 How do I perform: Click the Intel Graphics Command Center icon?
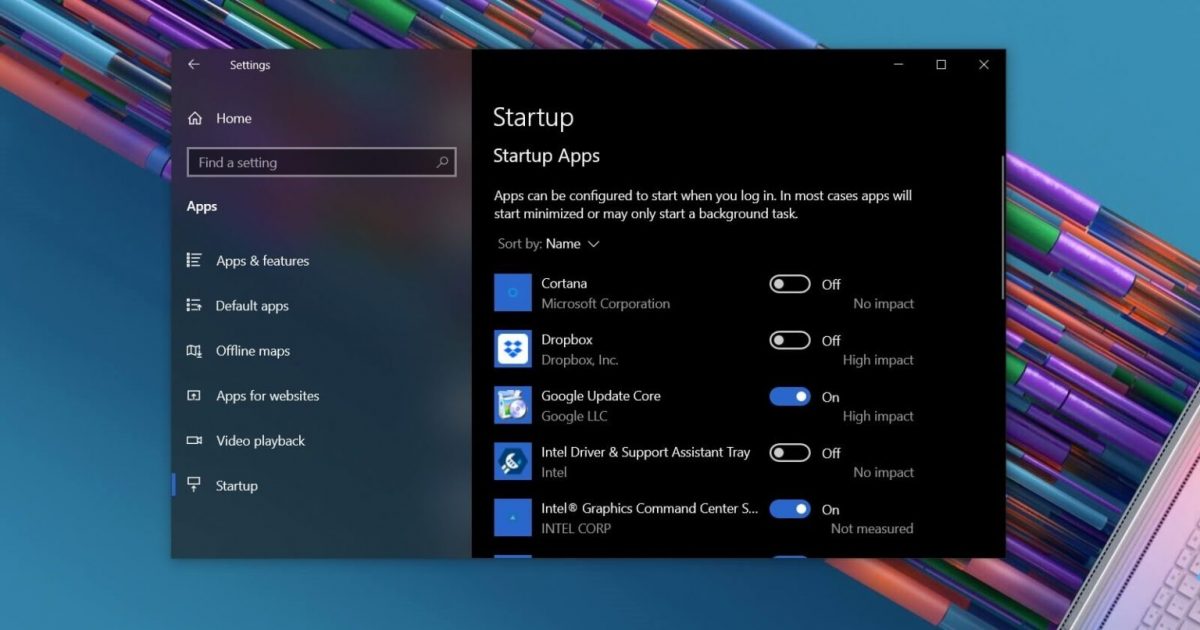513,517
